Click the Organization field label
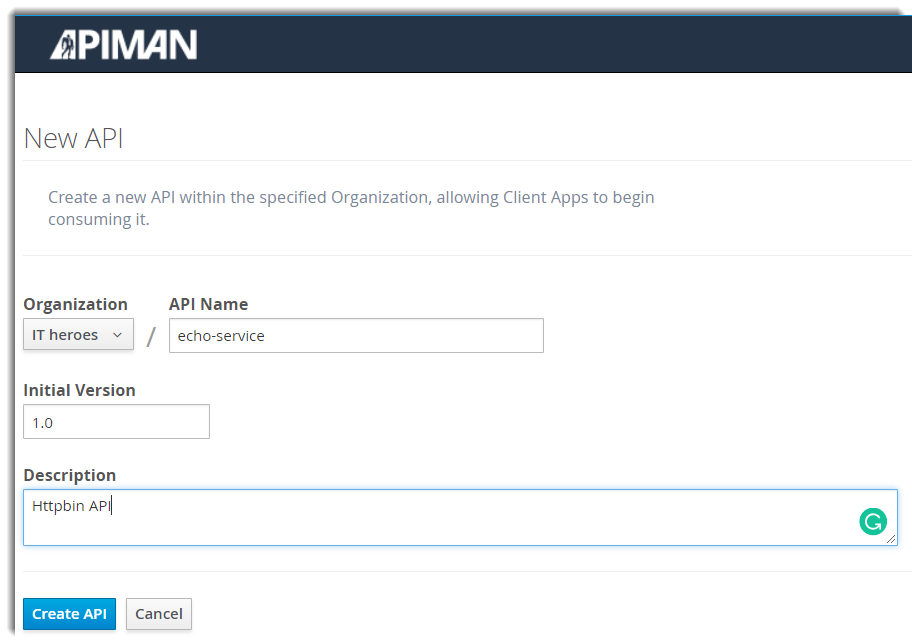This screenshot has height=643, width=912. pos(76,304)
